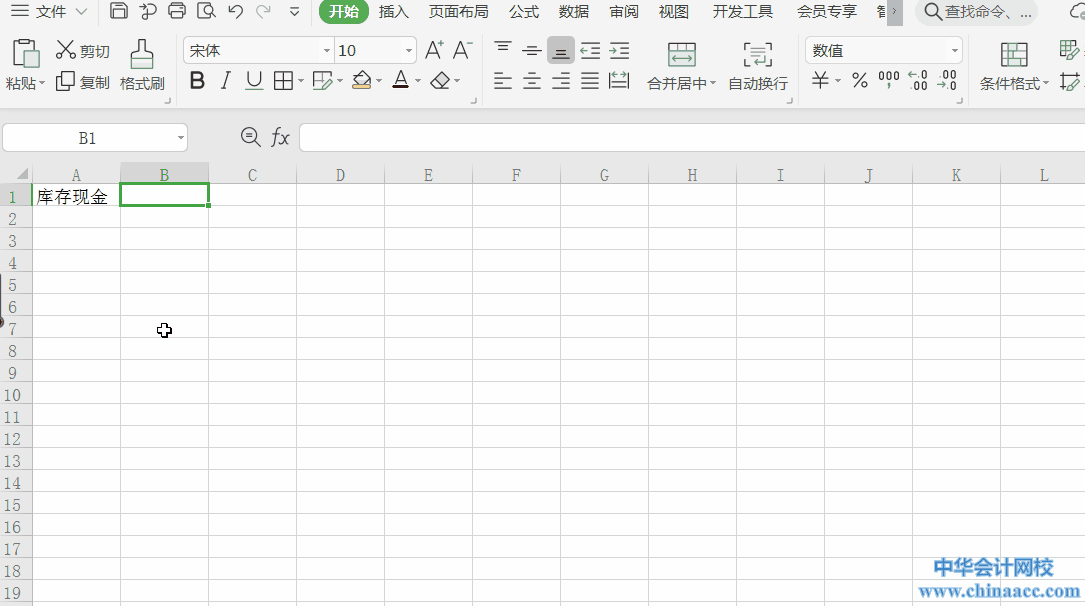Image resolution: width=1085 pixels, height=606 pixels.
Task: Expand font color dropdown arrow
Action: point(418,82)
